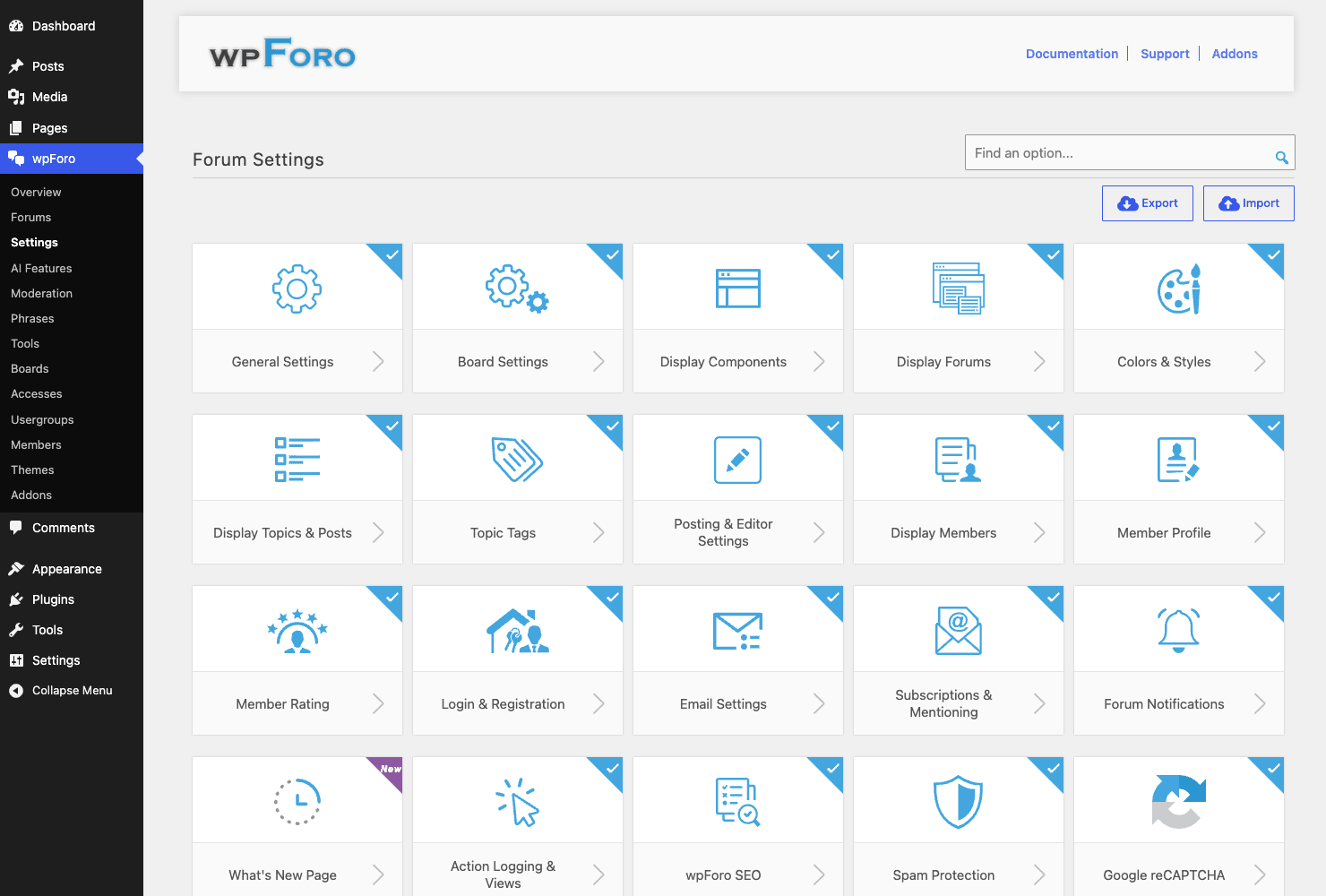This screenshot has height=896, width=1326.
Task: Focus the Find an option search field
Action: (1130, 152)
